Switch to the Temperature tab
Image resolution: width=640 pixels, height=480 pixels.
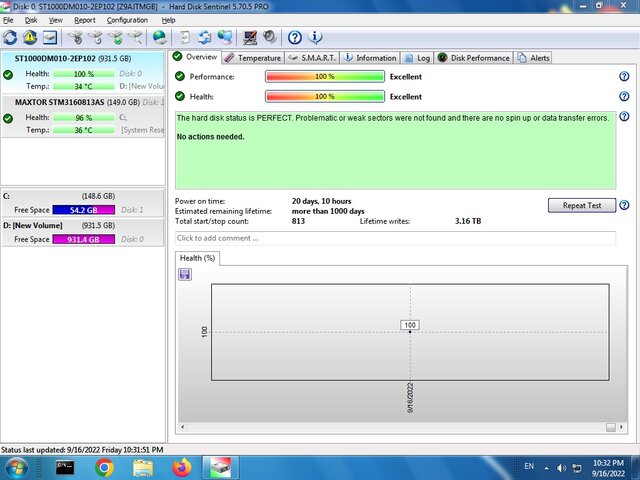pos(252,58)
